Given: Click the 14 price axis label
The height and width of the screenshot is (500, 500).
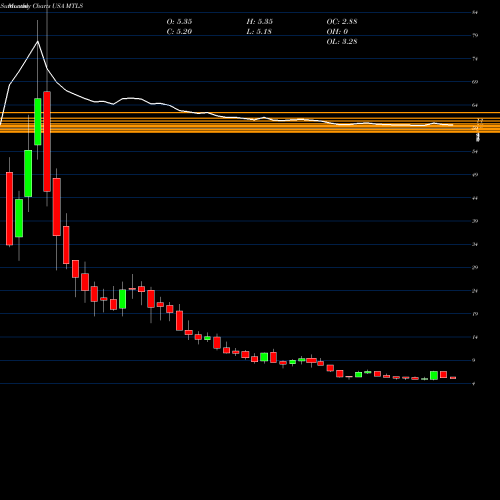Looking at the screenshot, I should point(475,337).
